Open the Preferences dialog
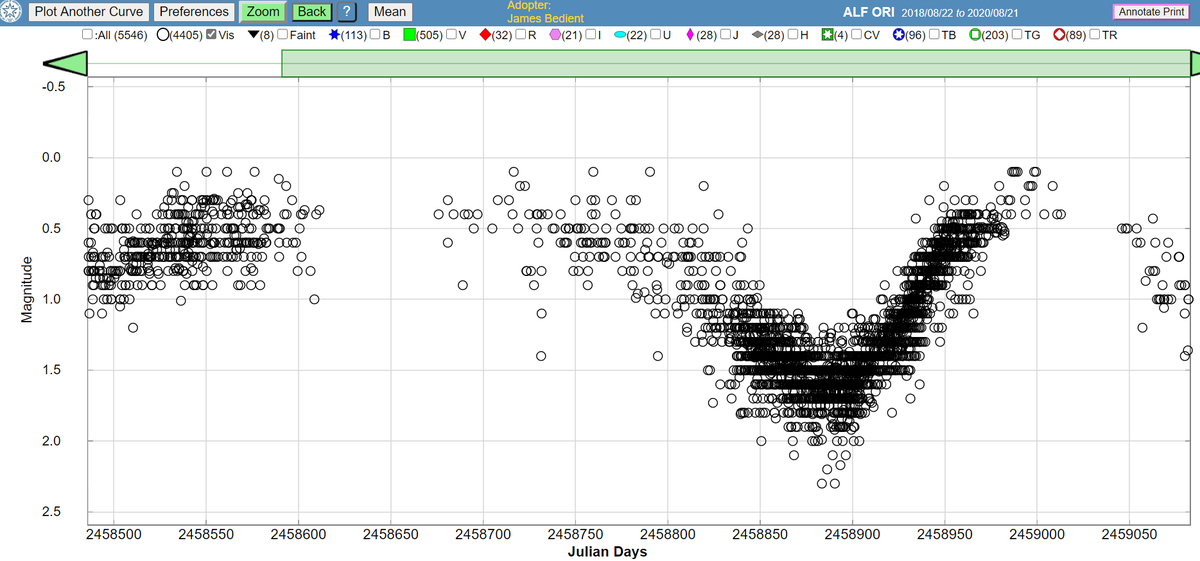The image size is (1200, 561). pyautogui.click(x=194, y=12)
